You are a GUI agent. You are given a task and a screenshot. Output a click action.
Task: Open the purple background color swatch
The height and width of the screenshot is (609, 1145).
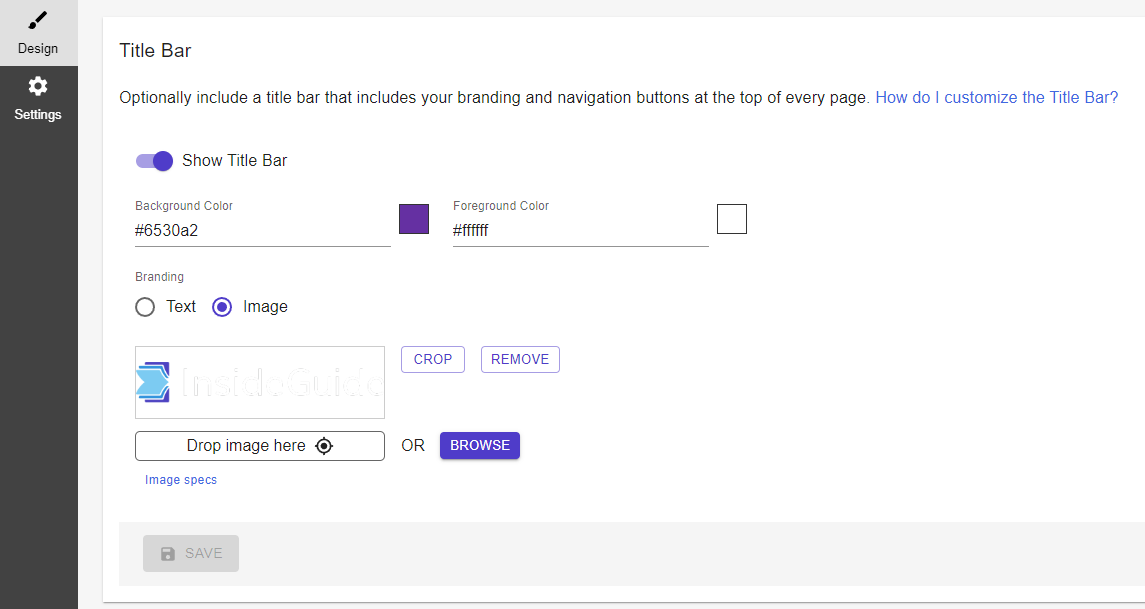(x=414, y=219)
